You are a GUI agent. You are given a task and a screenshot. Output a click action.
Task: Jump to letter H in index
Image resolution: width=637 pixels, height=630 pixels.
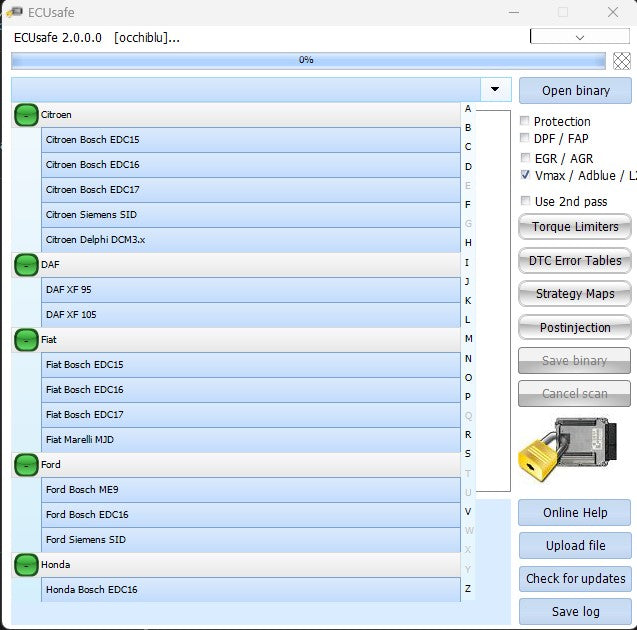click(468, 243)
